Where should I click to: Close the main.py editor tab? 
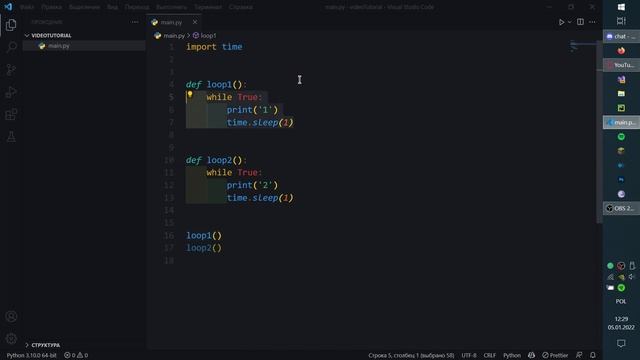click(x=195, y=22)
